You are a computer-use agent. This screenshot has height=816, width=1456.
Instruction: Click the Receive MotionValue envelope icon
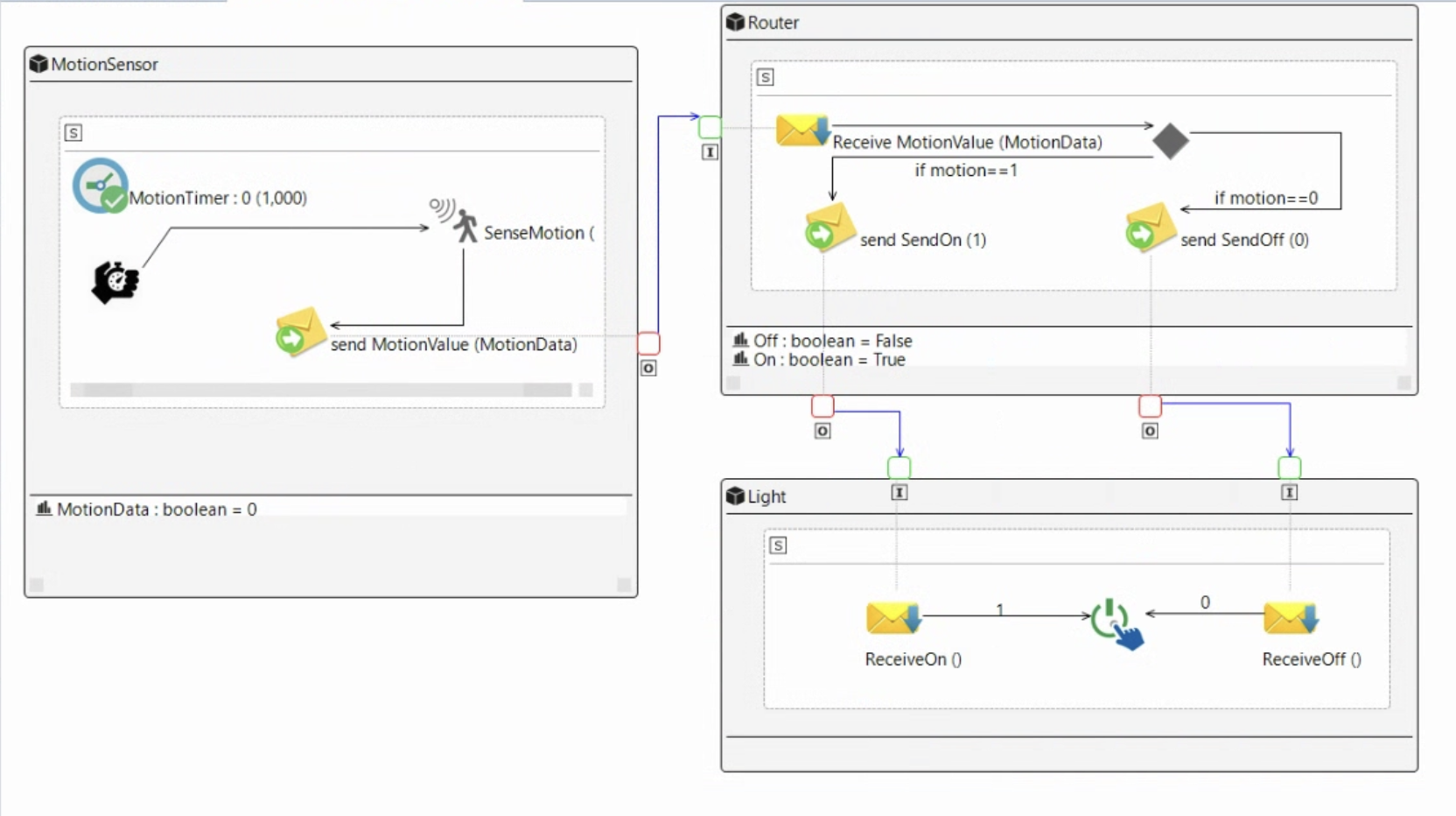tap(801, 130)
